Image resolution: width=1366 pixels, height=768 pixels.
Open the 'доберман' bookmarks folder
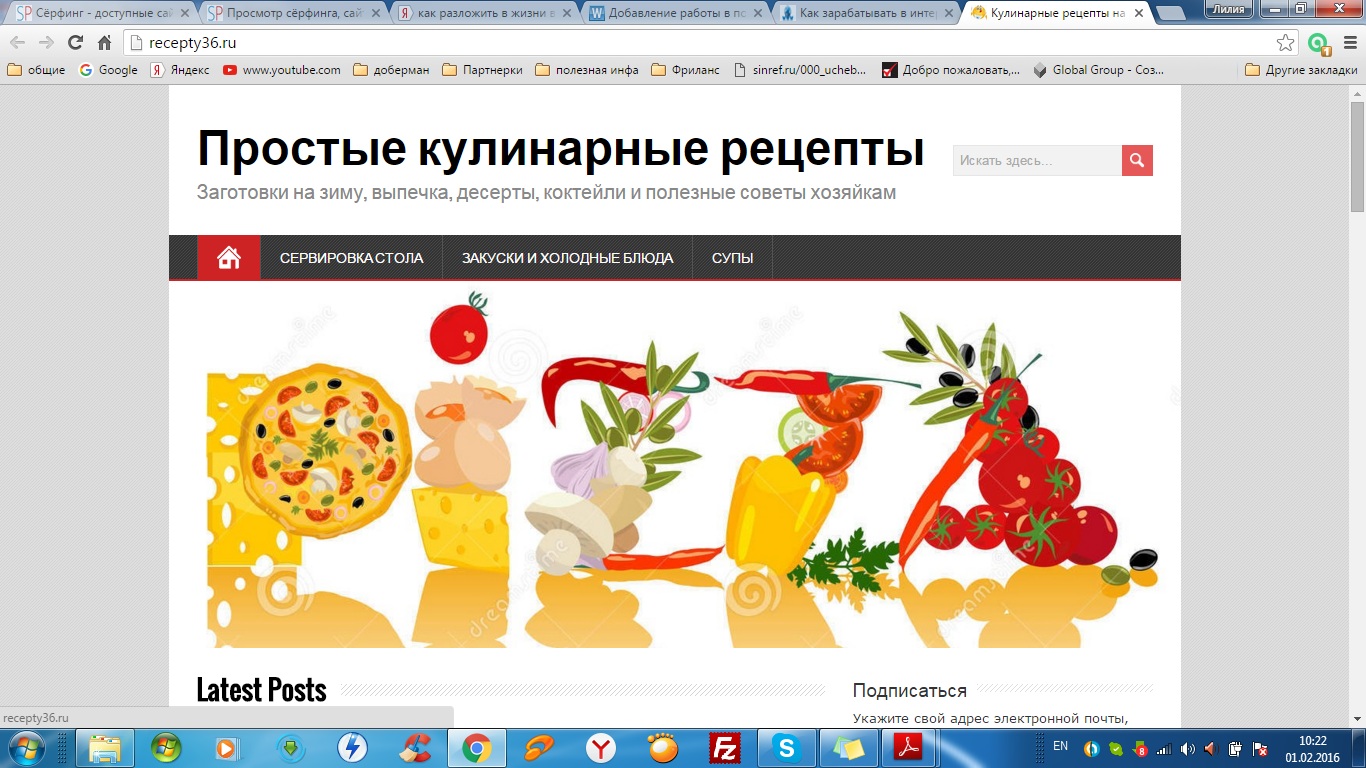tap(391, 70)
